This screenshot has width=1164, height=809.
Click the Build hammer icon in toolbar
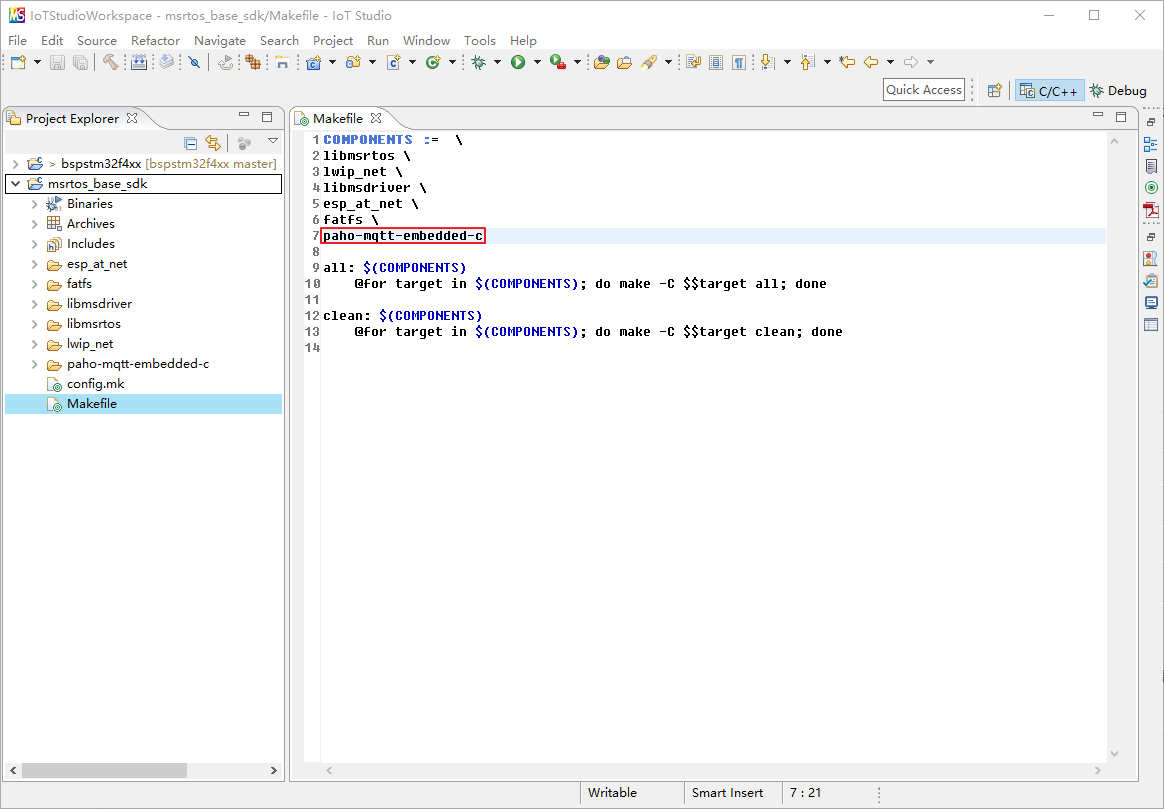pos(109,62)
